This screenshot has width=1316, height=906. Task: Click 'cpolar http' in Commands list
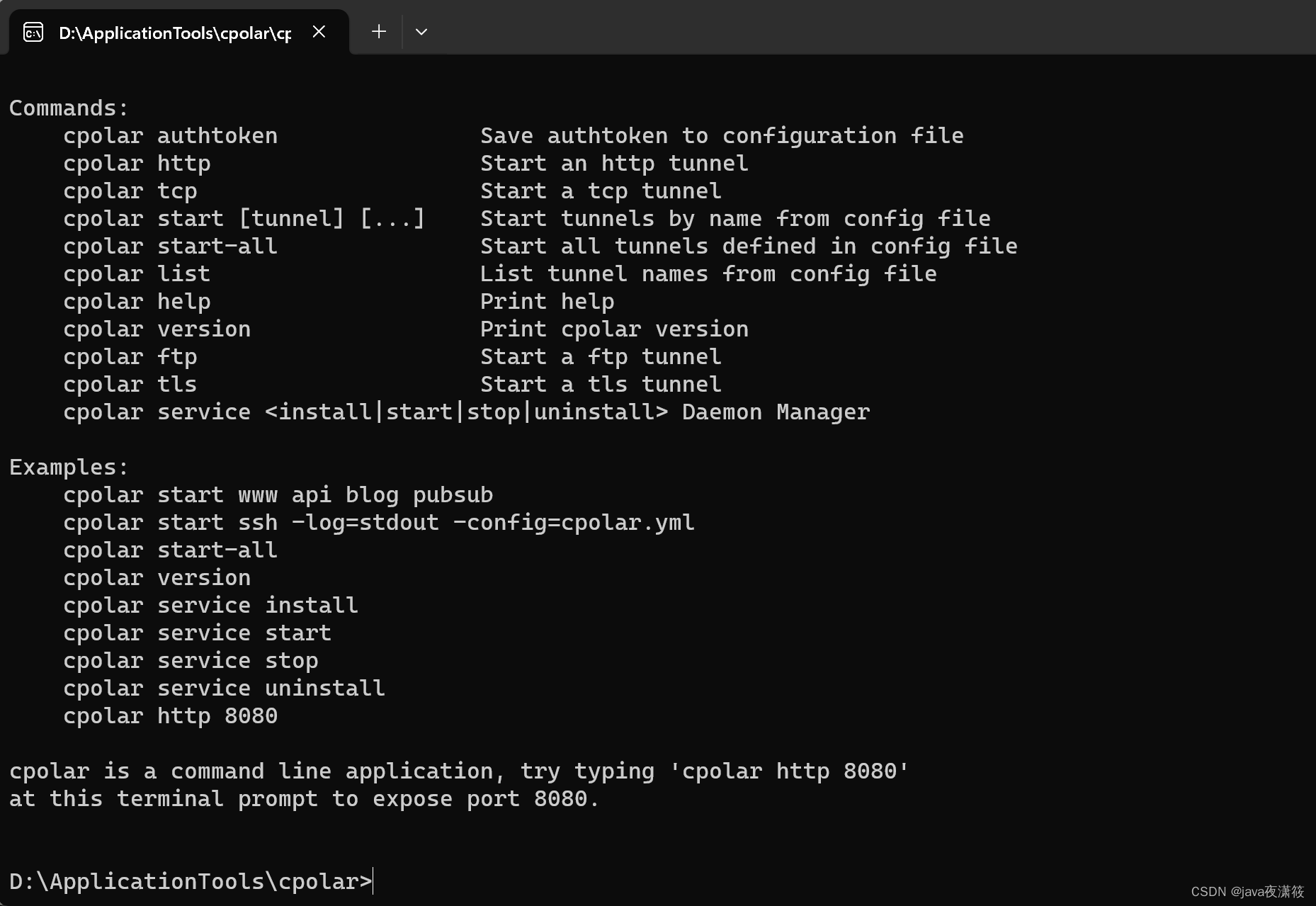(x=137, y=164)
